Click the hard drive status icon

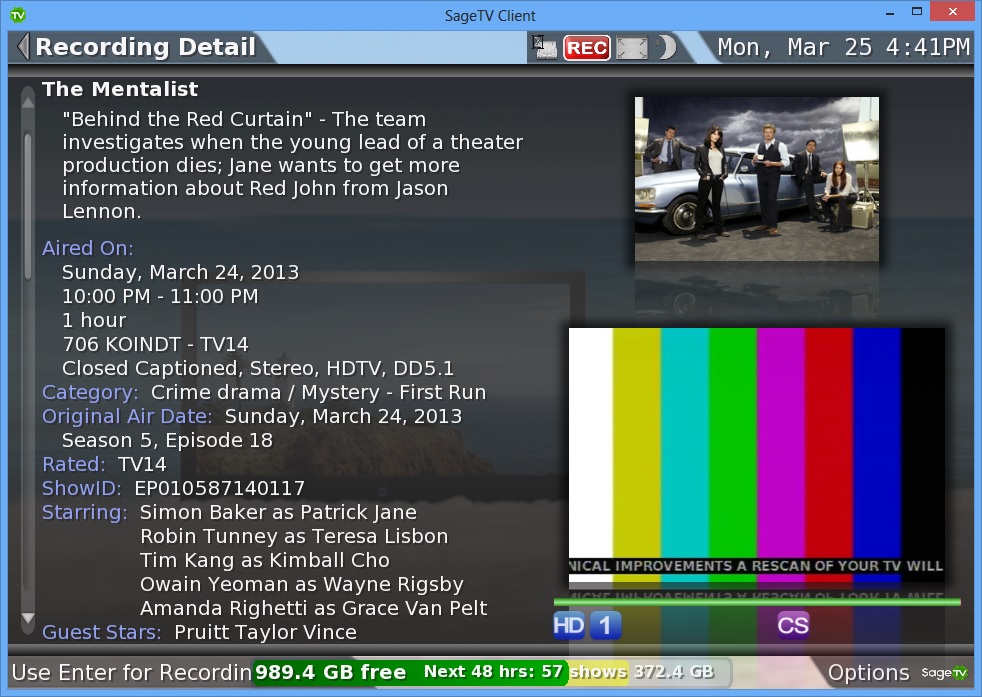click(545, 47)
